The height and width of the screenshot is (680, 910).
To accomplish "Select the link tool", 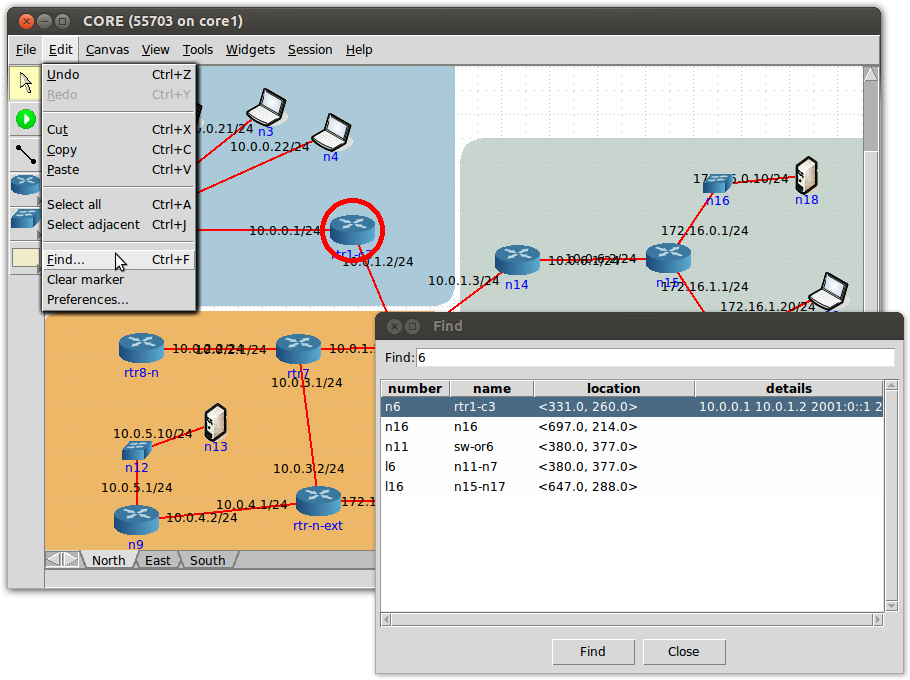I will [26, 154].
